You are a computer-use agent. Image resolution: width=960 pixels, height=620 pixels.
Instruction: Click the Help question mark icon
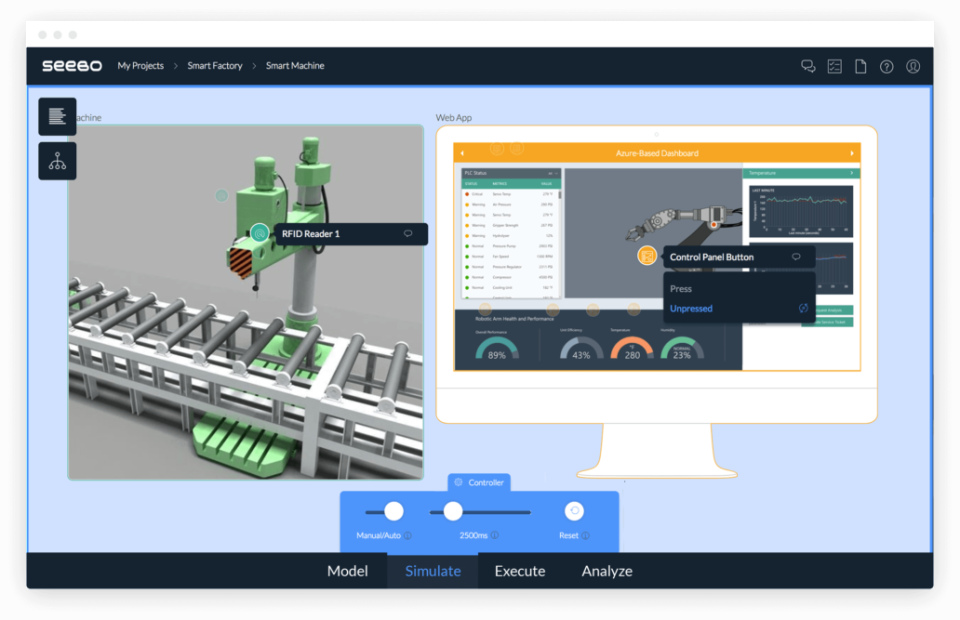pos(886,66)
